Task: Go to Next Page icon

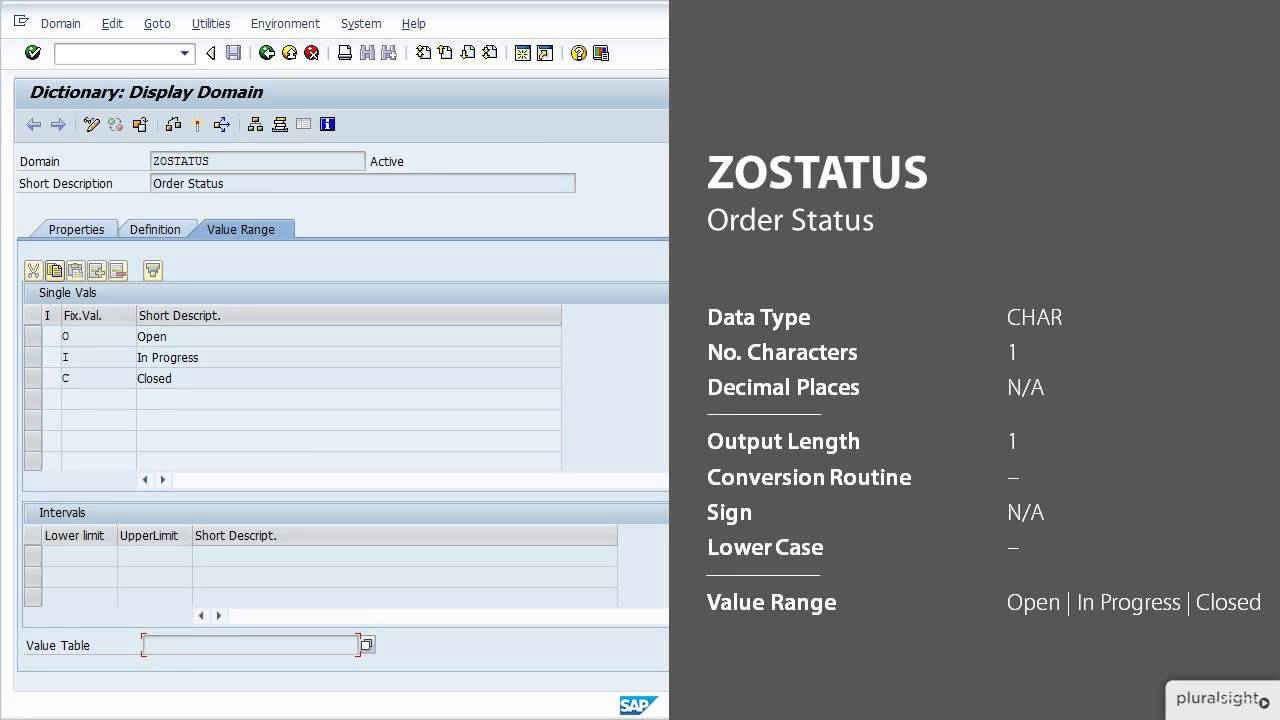Action: pos(467,53)
